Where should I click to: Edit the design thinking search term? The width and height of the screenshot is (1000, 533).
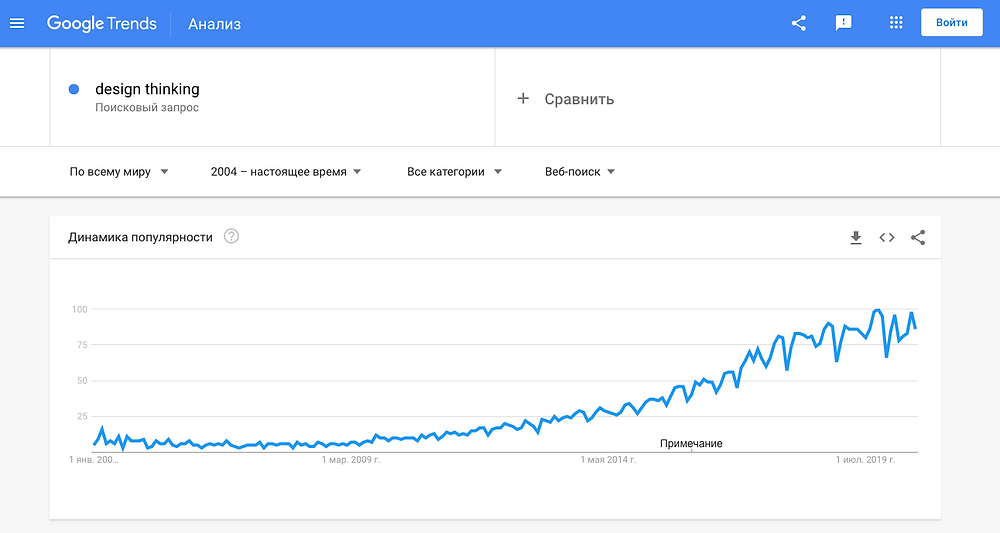[147, 89]
